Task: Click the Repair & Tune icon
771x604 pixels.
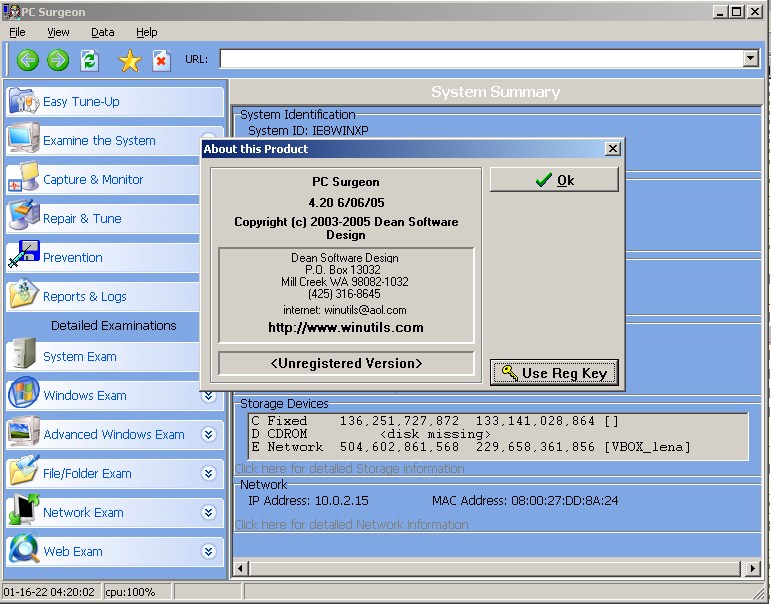Action: [24, 215]
